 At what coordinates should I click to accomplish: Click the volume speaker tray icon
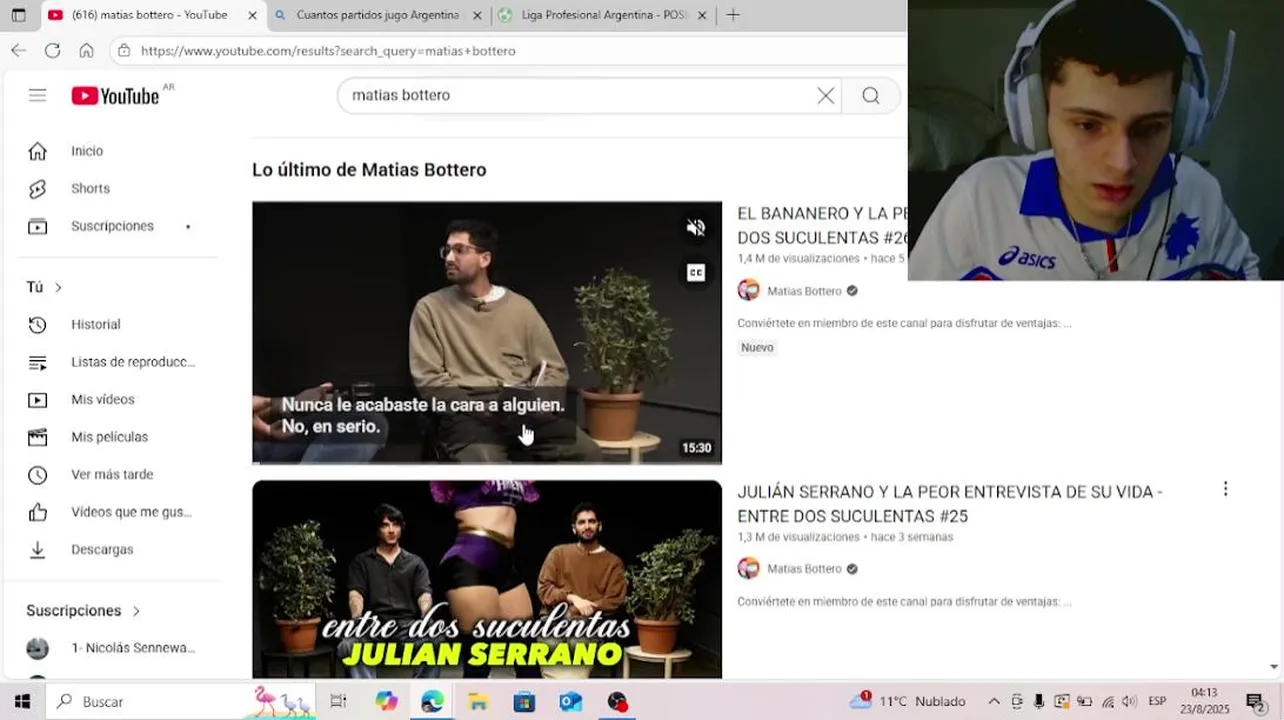[1130, 701]
